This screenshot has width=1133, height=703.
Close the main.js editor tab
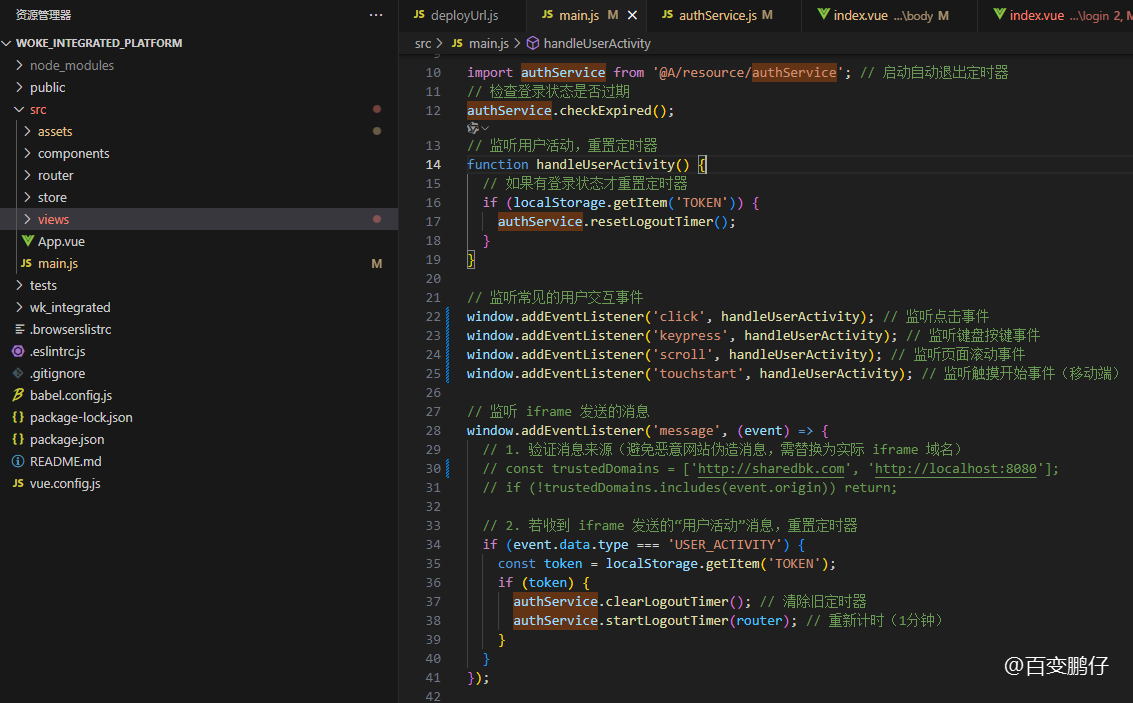coord(632,15)
